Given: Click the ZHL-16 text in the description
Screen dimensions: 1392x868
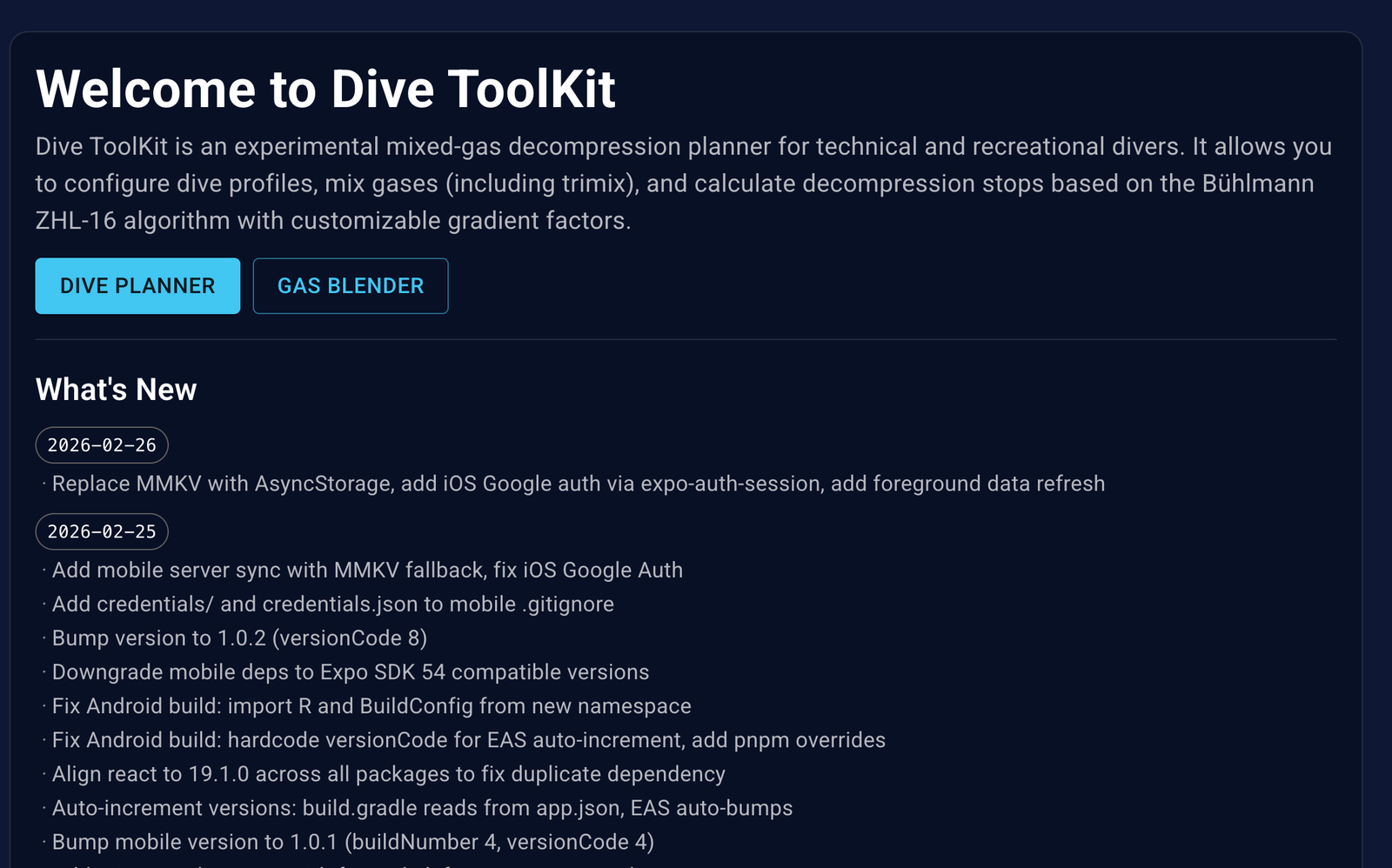Looking at the screenshot, I should 76,221.
